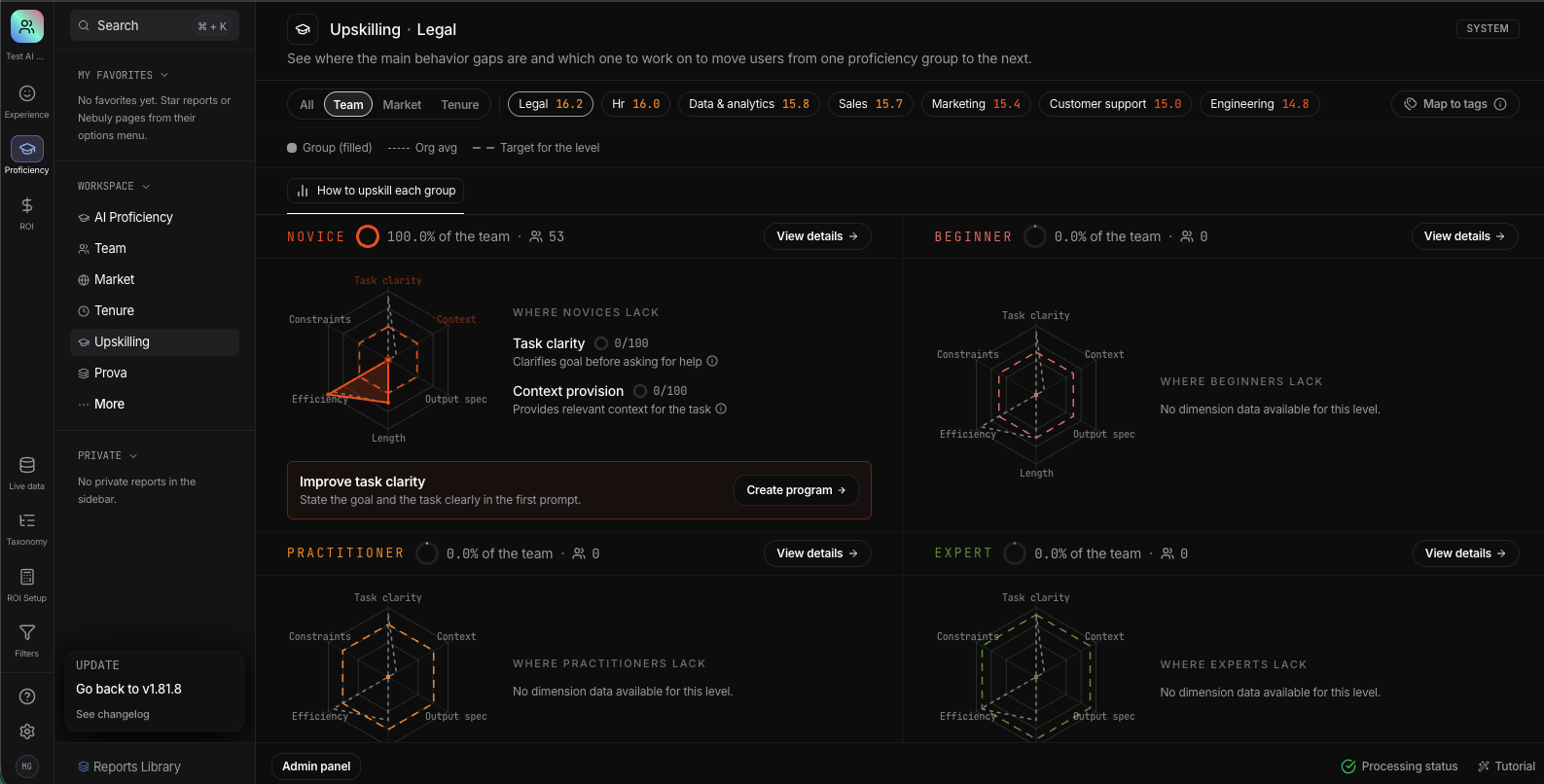Screen dimensions: 1544x784
Task: Click See changelog link
Action: (x=113, y=714)
